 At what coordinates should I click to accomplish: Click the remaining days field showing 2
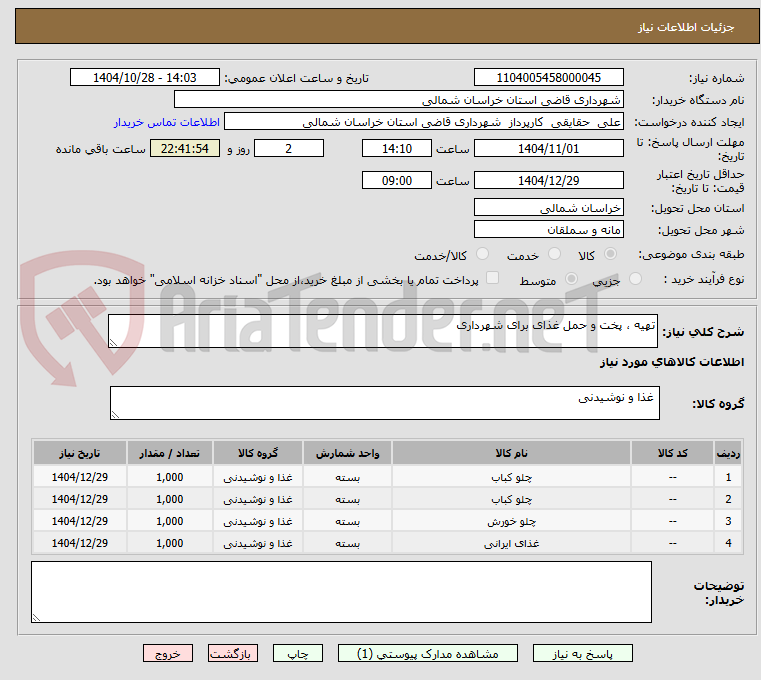289,149
